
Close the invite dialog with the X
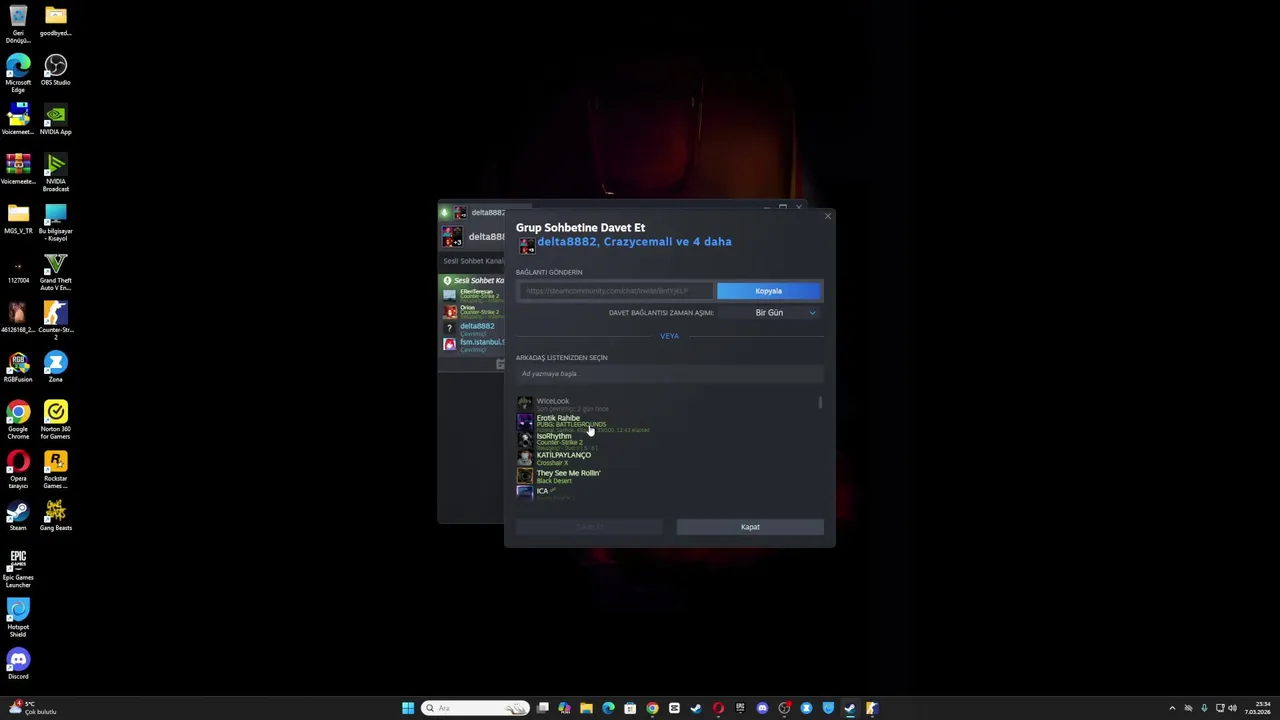[x=827, y=216]
